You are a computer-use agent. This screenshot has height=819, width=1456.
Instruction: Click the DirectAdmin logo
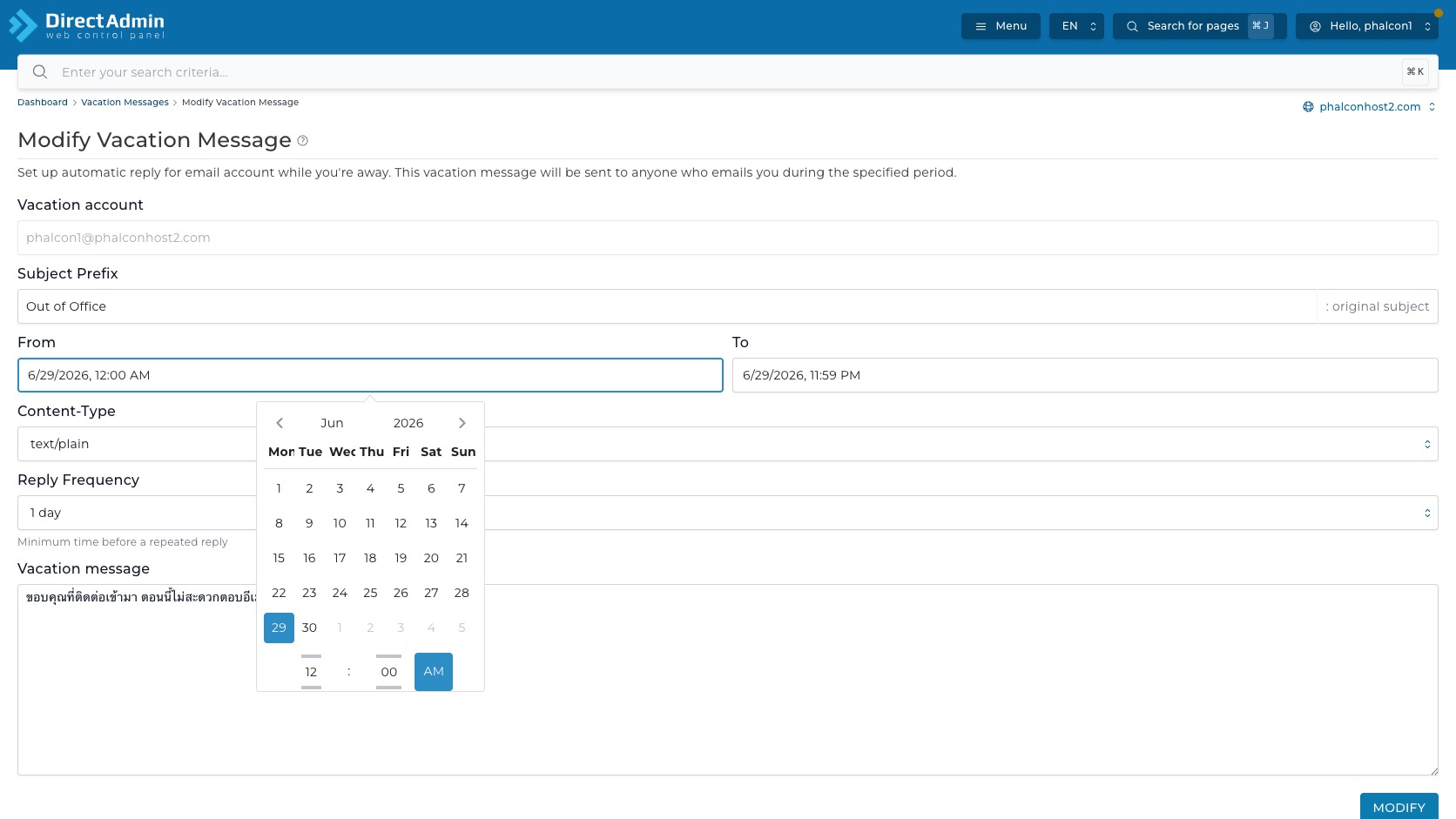tap(86, 26)
